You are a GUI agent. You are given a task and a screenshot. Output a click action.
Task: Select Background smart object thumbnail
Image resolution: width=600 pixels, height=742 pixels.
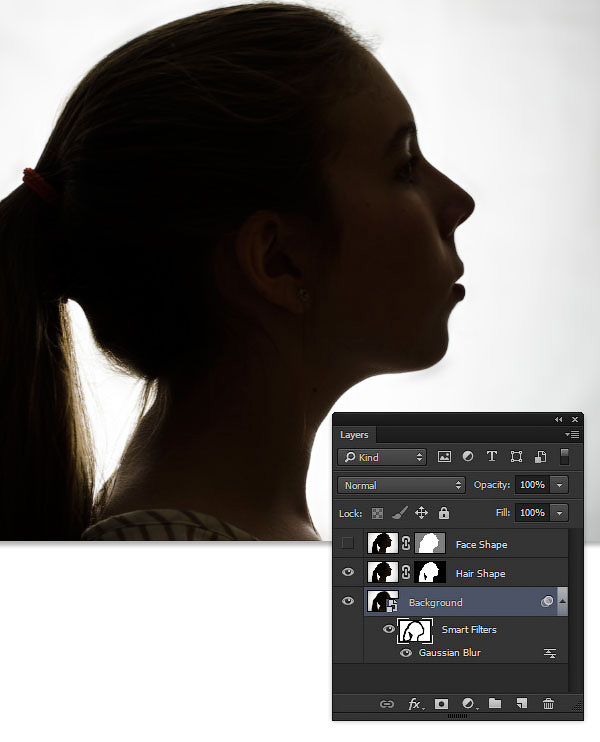(x=383, y=601)
